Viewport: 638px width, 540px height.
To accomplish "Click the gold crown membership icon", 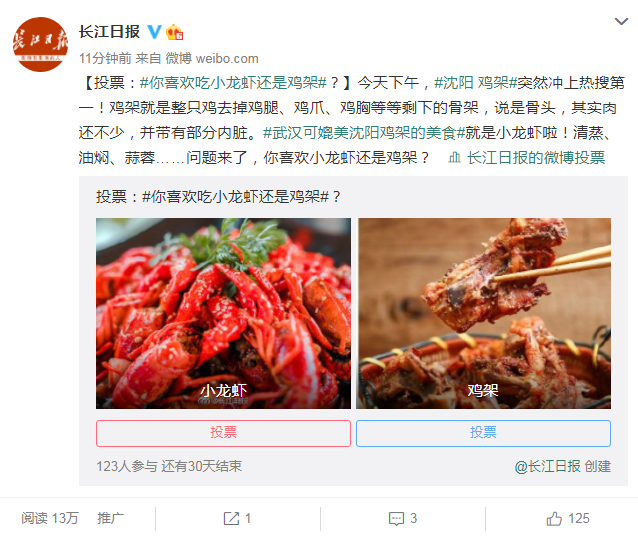I will point(174,32).
